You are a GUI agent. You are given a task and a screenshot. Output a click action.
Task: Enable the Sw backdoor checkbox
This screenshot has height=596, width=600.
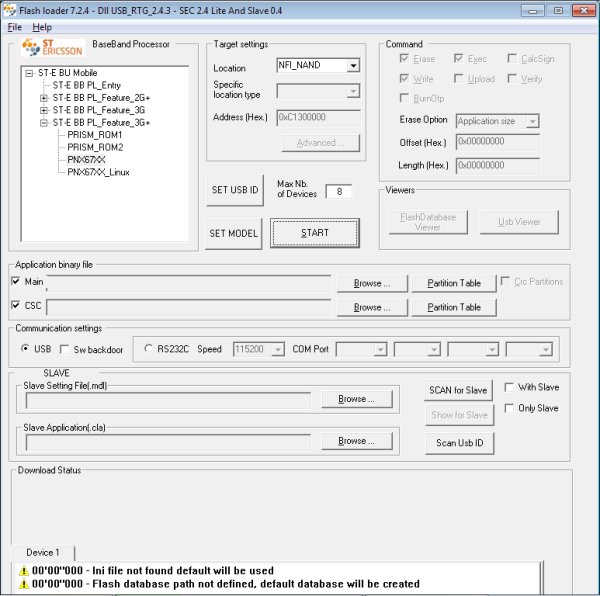click(x=64, y=350)
